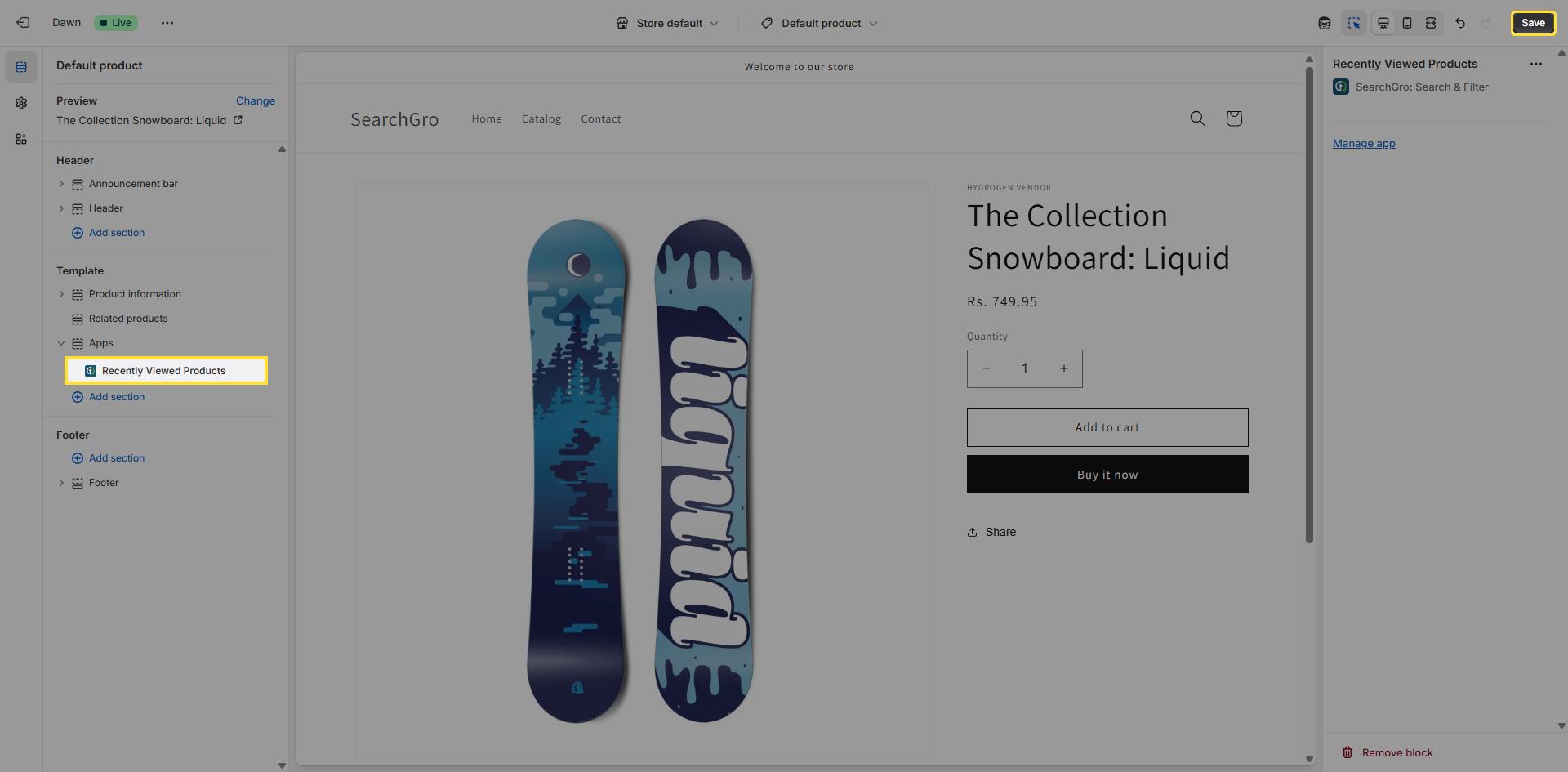Click the Remove block trash button
Viewport: 1568px width, 772px height.
[1388, 752]
